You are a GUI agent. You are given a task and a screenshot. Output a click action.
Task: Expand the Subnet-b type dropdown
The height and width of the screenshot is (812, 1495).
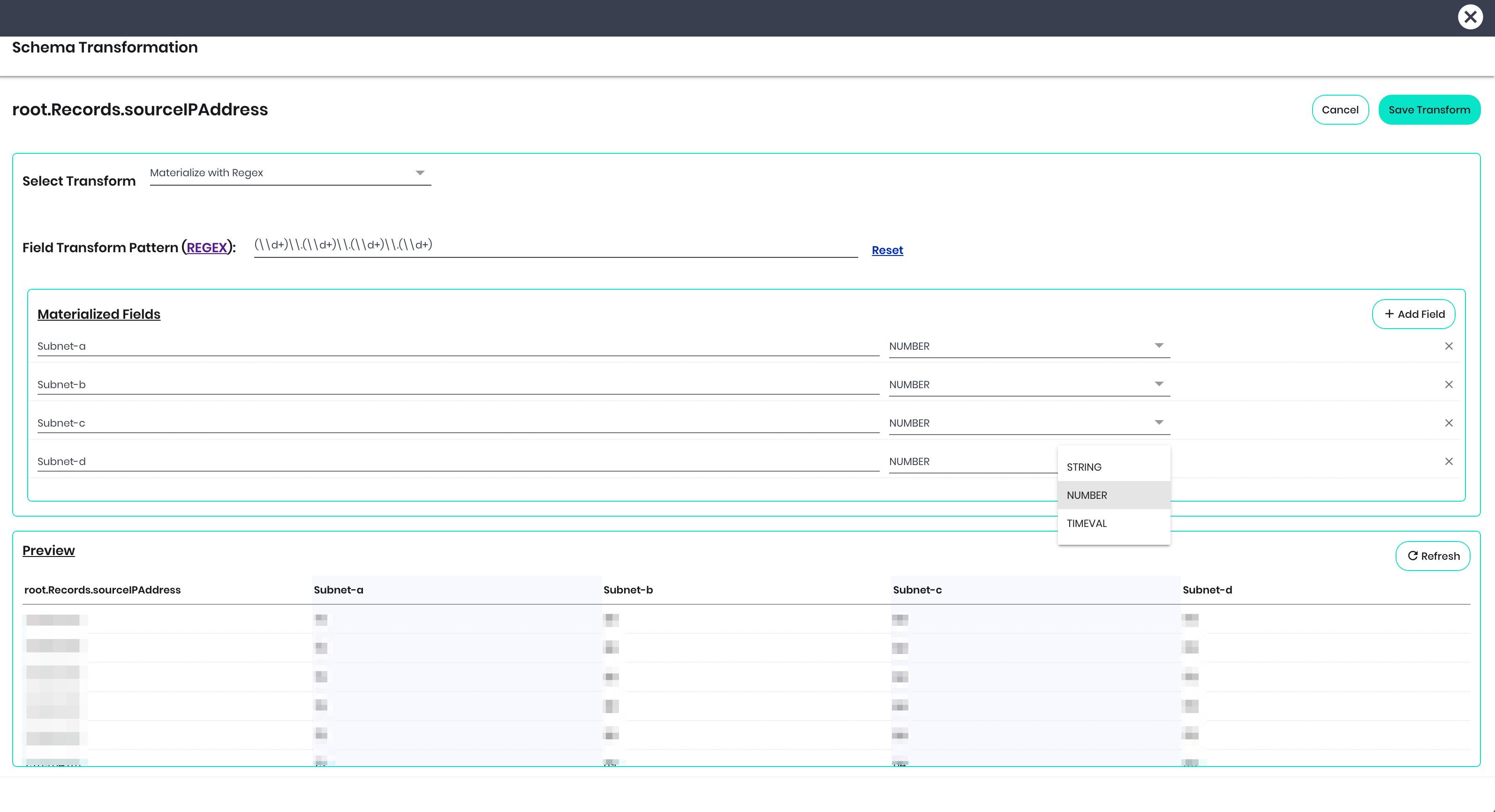[x=1029, y=384]
